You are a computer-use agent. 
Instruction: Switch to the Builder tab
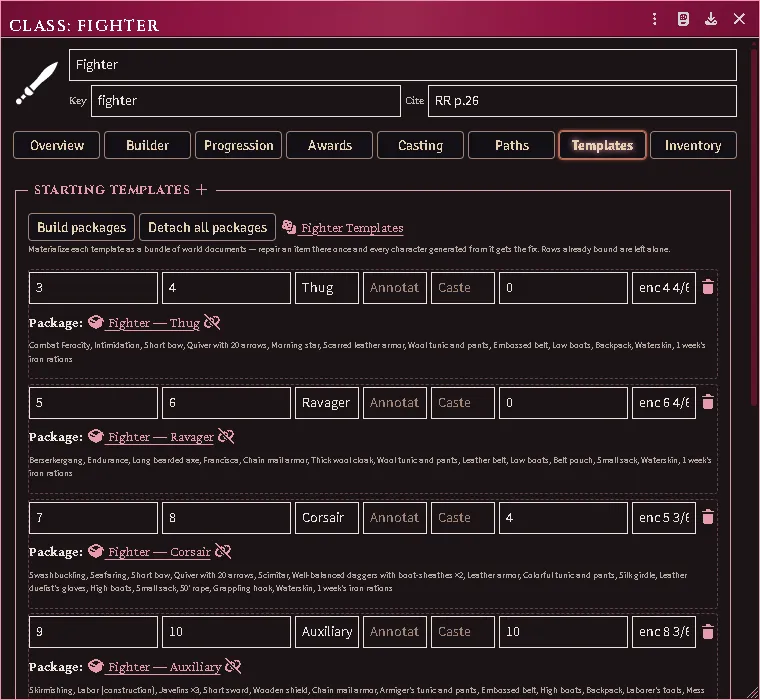(x=147, y=145)
